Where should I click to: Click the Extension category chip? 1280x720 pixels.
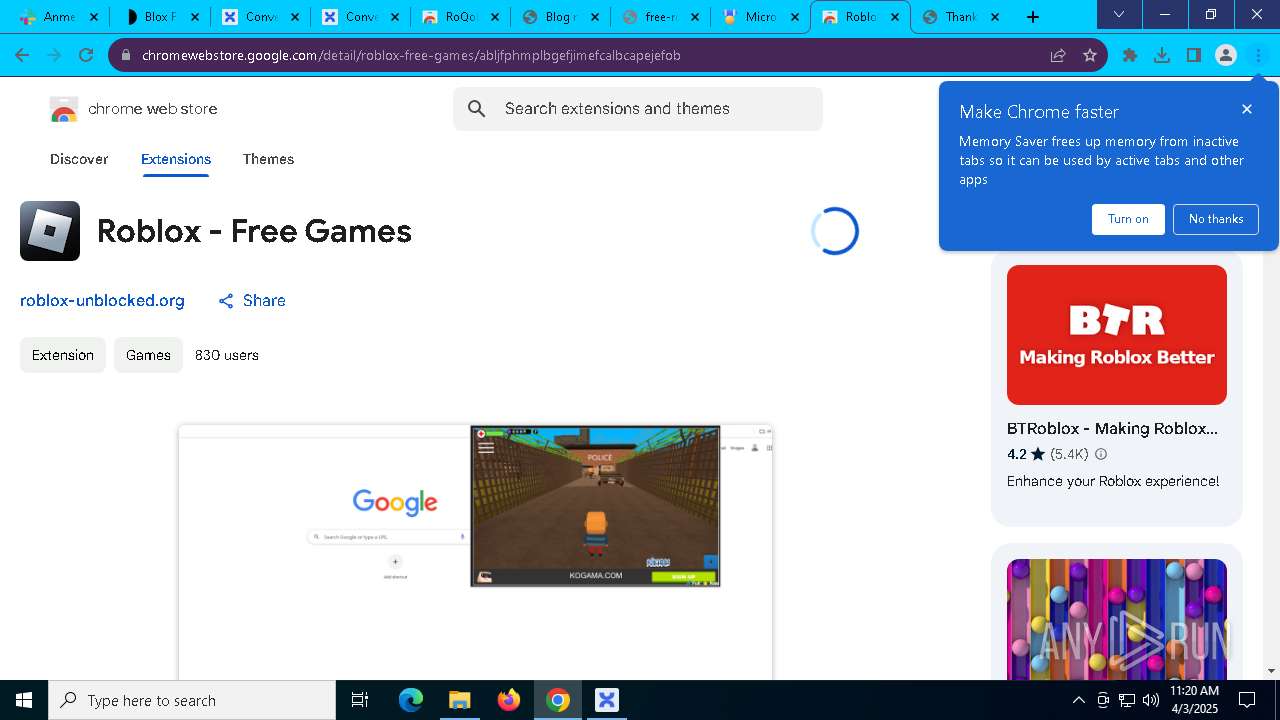[x=63, y=355]
